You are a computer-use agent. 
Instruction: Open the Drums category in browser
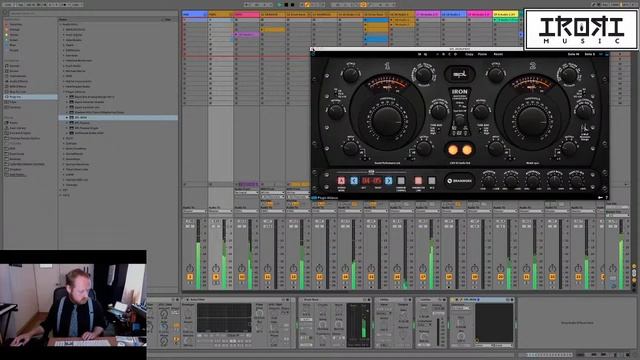point(14,71)
